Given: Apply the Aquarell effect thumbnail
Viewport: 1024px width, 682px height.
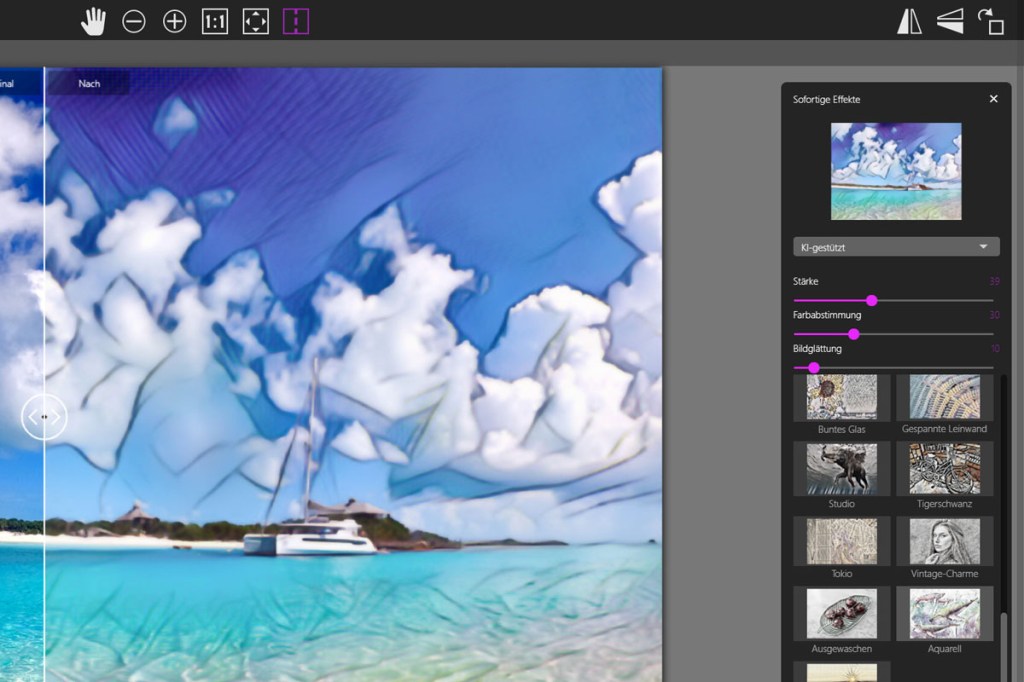Looking at the screenshot, I should coord(944,614).
